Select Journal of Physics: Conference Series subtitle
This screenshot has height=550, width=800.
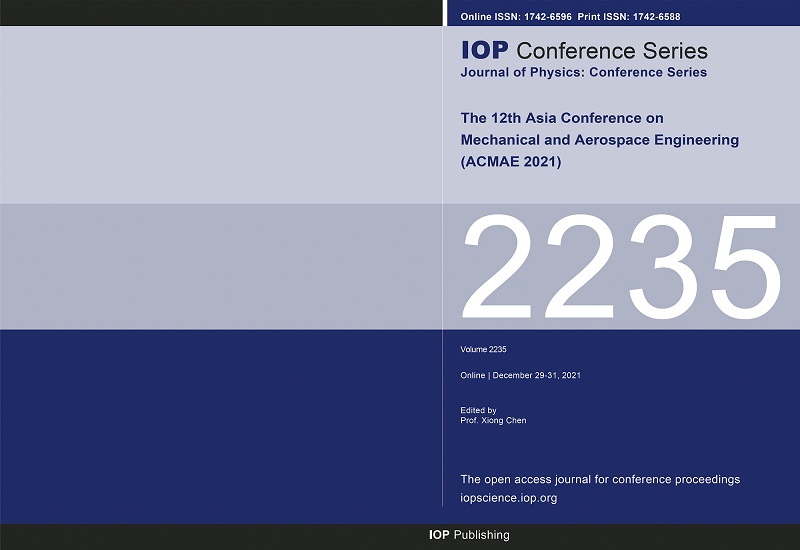pyautogui.click(x=584, y=72)
